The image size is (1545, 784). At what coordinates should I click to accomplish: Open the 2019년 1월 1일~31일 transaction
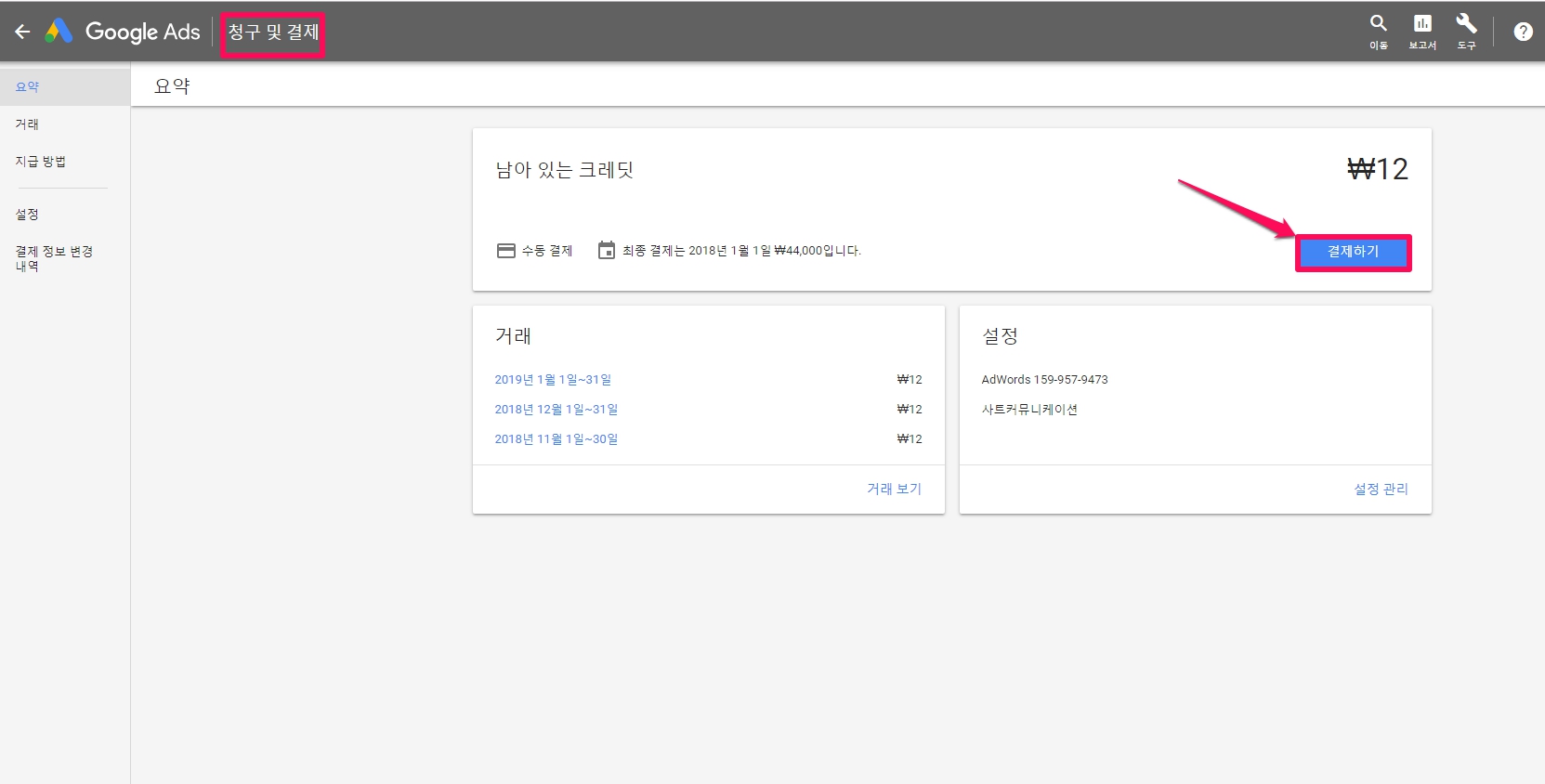553,380
